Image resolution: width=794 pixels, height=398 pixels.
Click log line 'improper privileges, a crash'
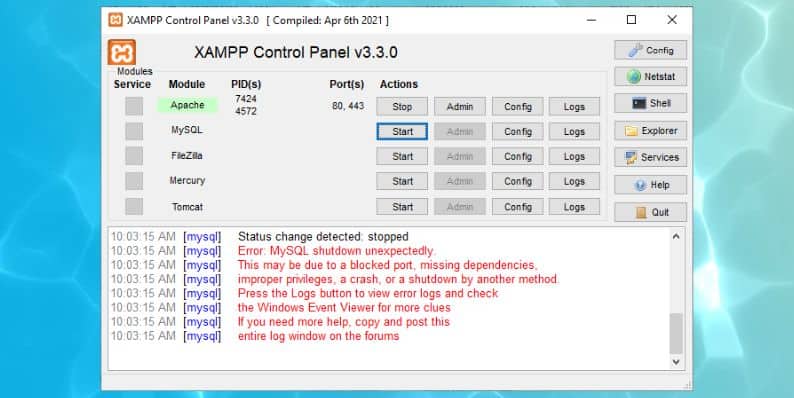pos(399,279)
